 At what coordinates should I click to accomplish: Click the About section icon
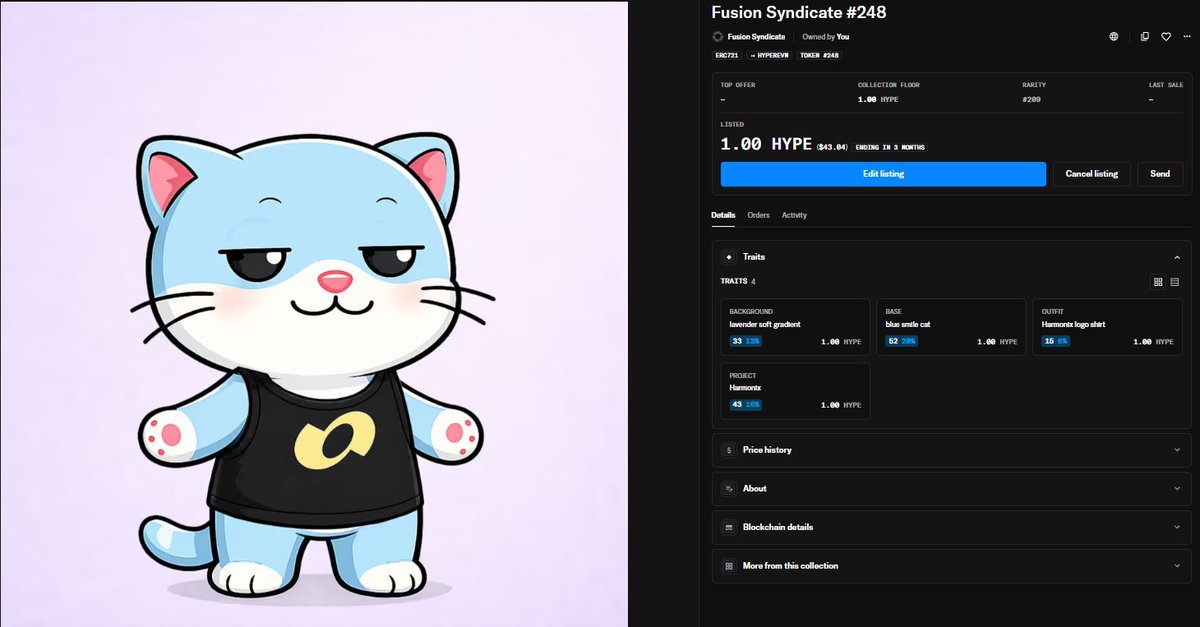pyautogui.click(x=729, y=489)
